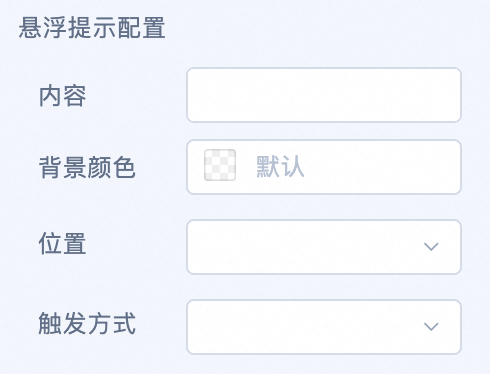Expand tooltip position options via 位置 arrow

point(431,247)
